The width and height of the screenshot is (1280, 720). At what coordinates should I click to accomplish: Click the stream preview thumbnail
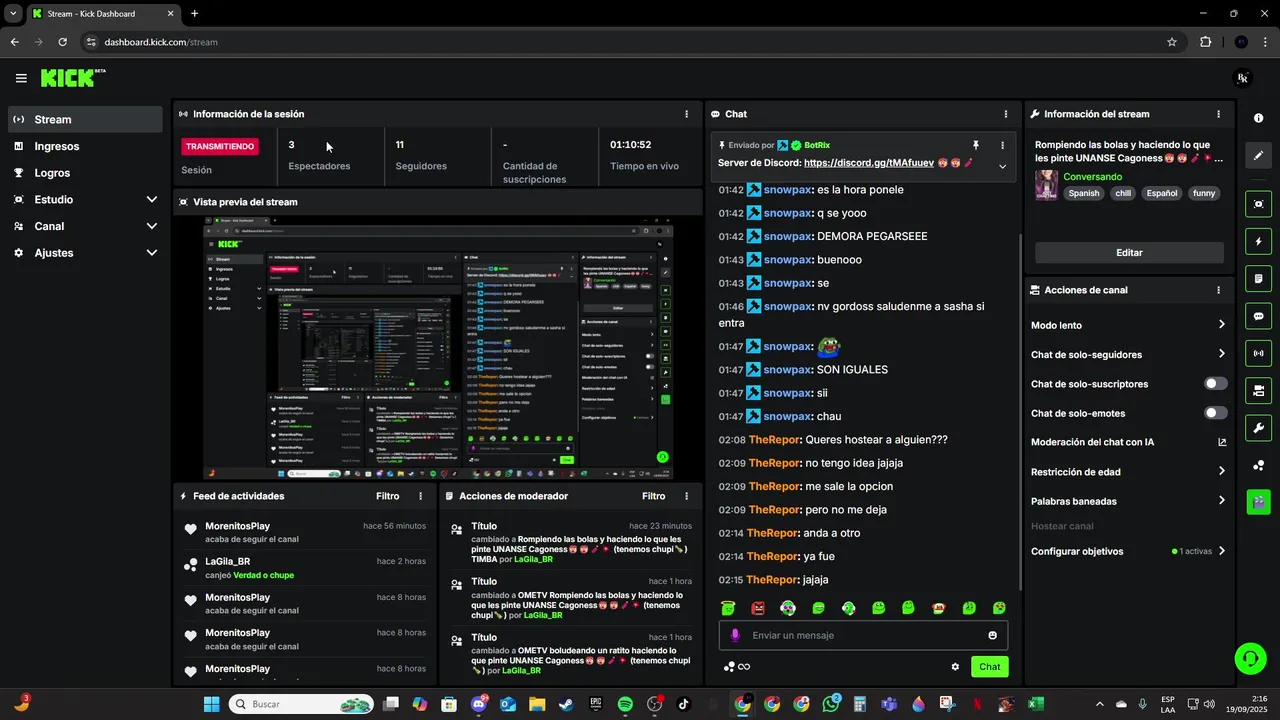(x=438, y=347)
